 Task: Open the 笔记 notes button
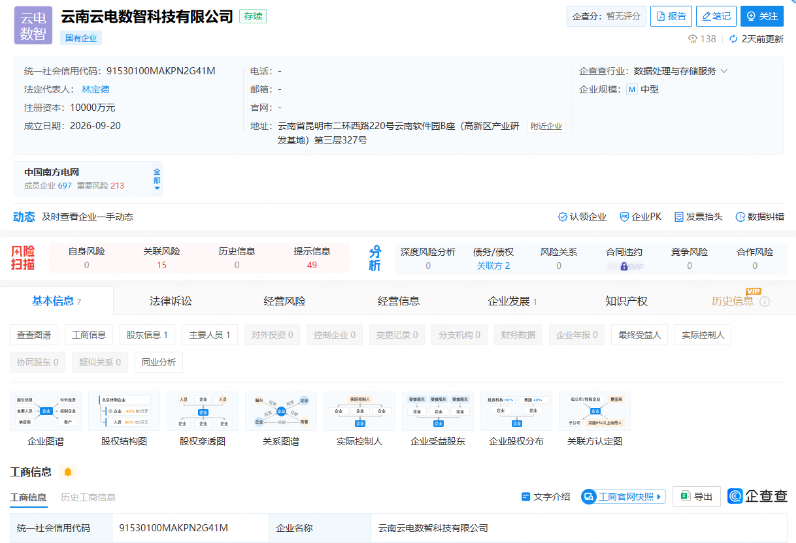[716, 16]
